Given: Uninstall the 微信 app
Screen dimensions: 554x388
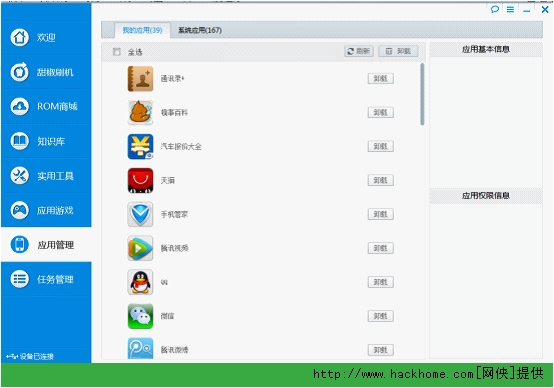Looking at the screenshot, I should (381, 316).
